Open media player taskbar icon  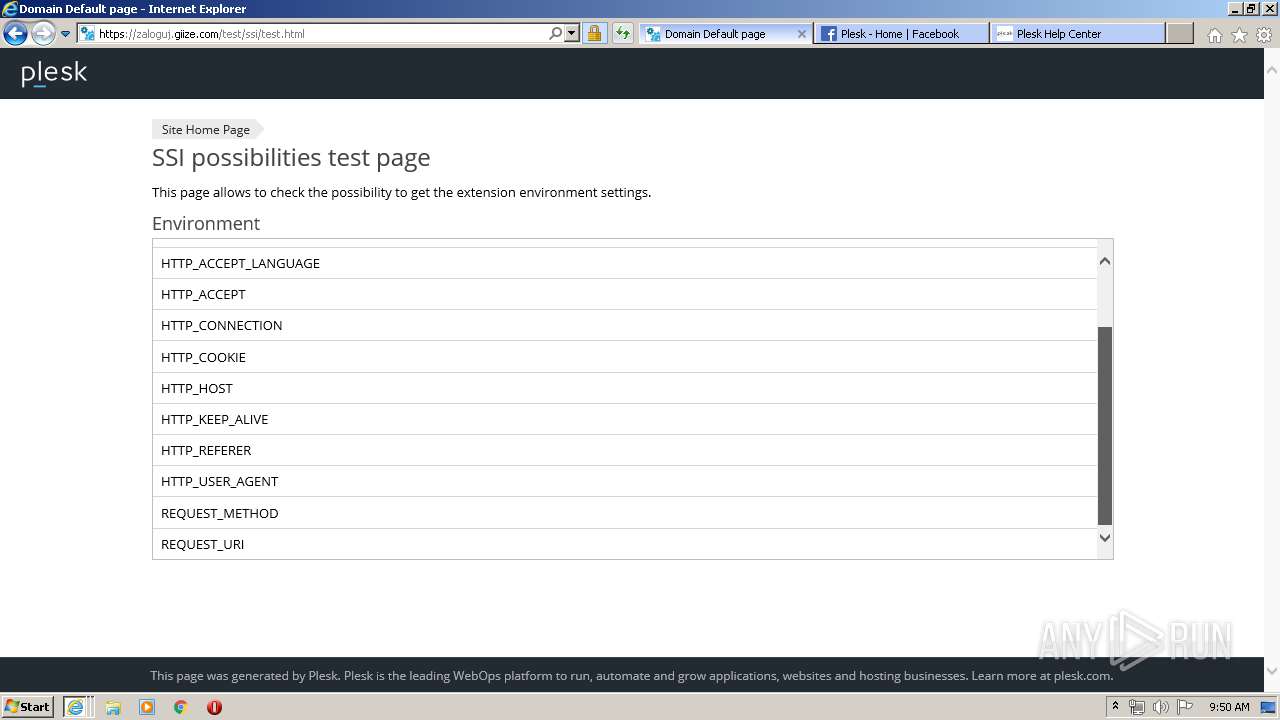147,707
